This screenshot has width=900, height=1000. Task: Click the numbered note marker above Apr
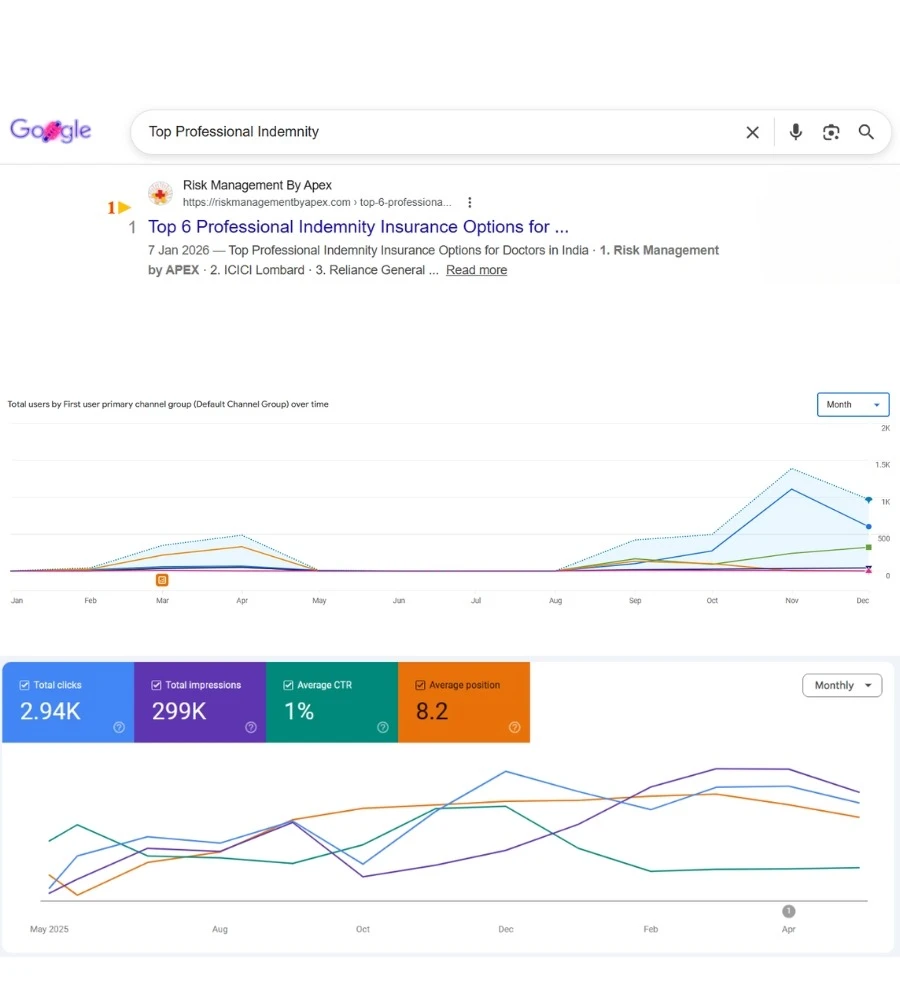[x=788, y=911]
